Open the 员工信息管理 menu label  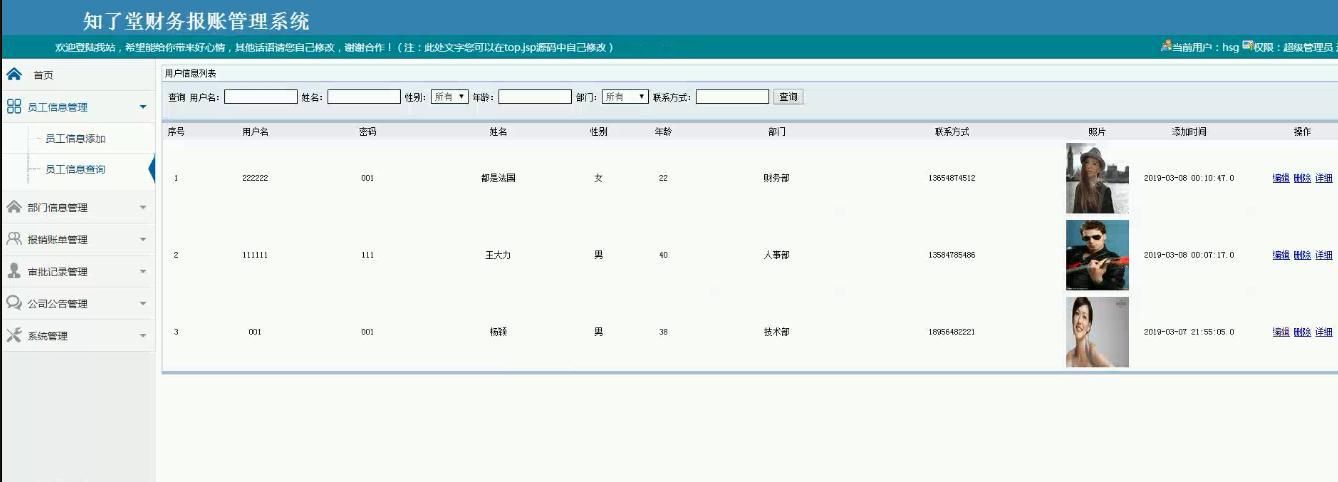pos(57,107)
